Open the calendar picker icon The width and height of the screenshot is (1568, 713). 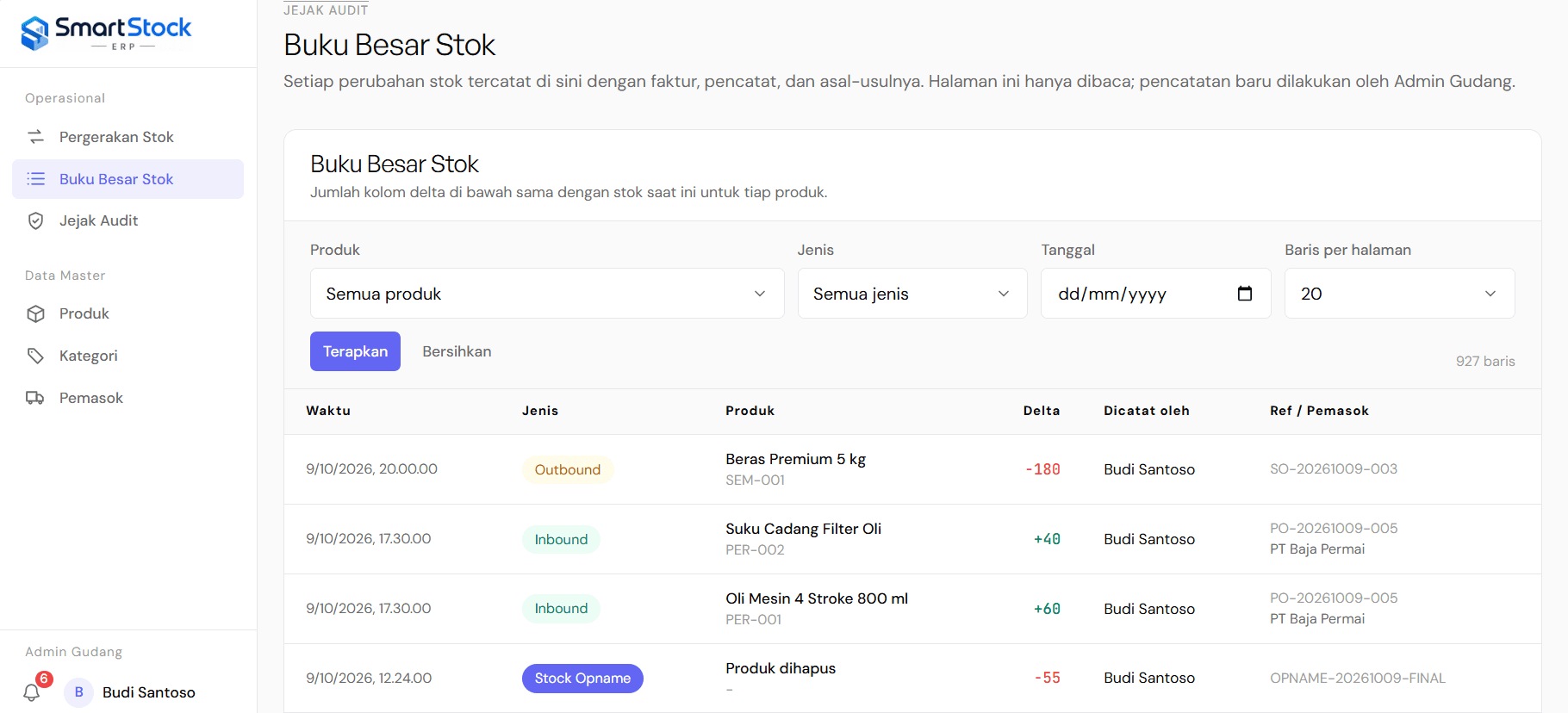tap(1245, 294)
